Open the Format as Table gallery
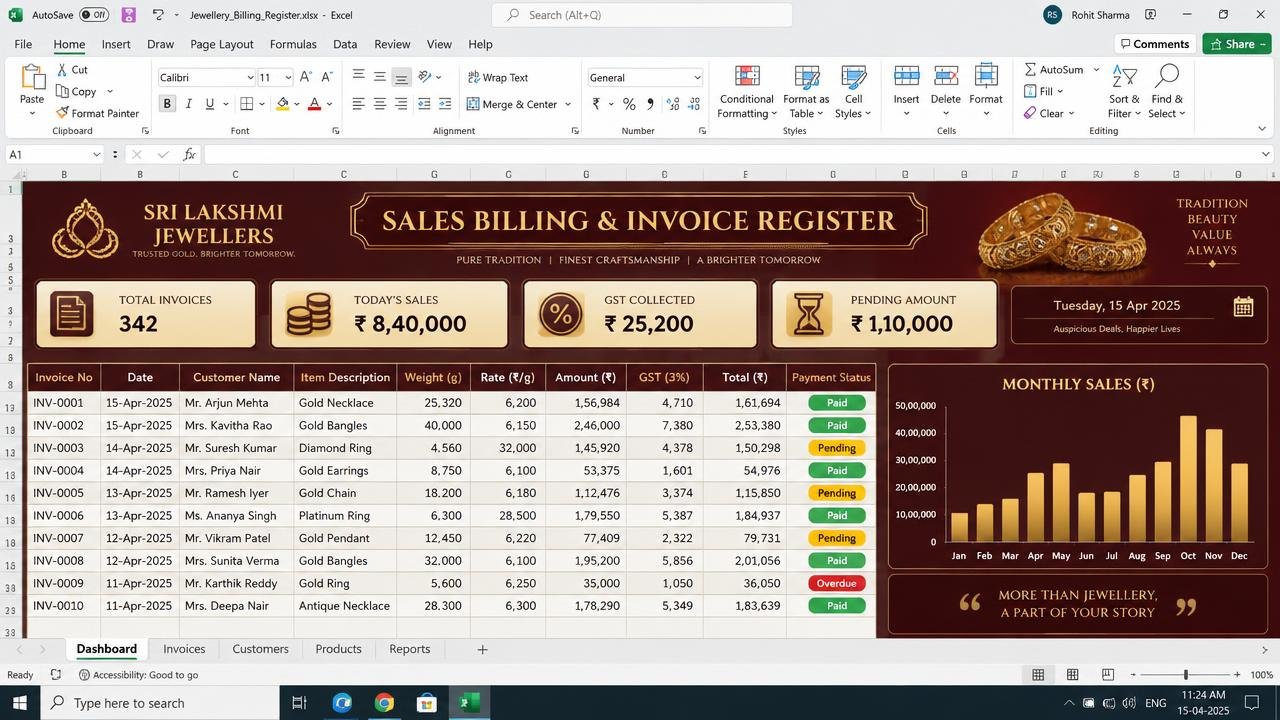1280x720 pixels. [x=806, y=92]
